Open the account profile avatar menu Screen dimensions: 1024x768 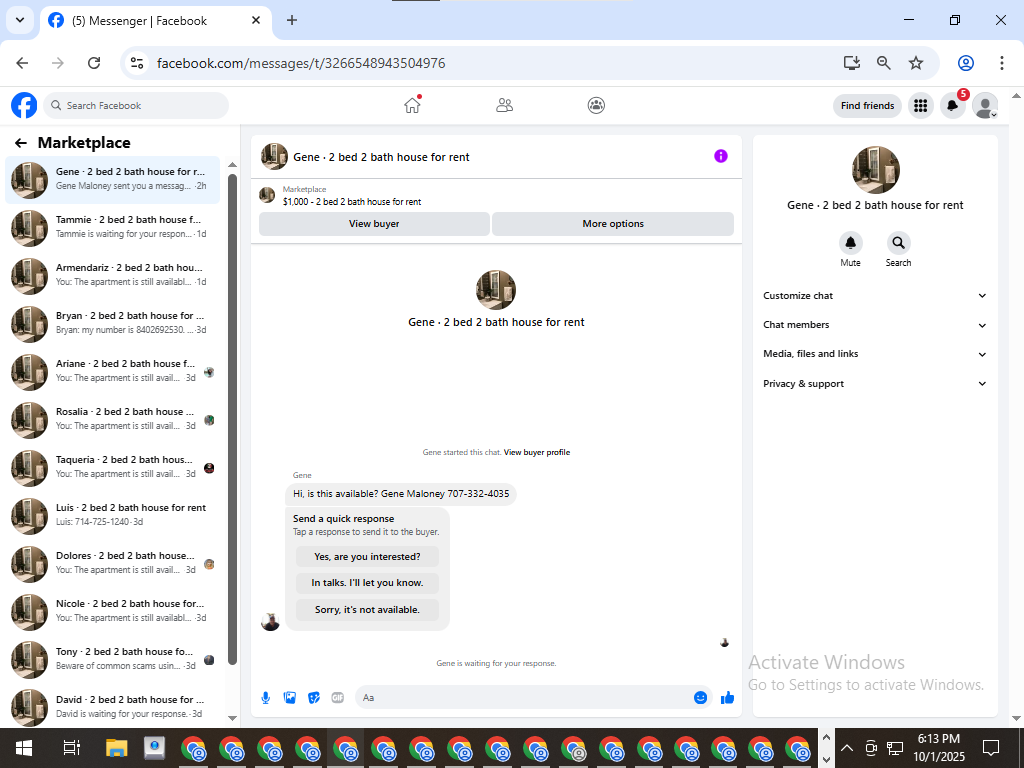pyautogui.click(x=985, y=105)
